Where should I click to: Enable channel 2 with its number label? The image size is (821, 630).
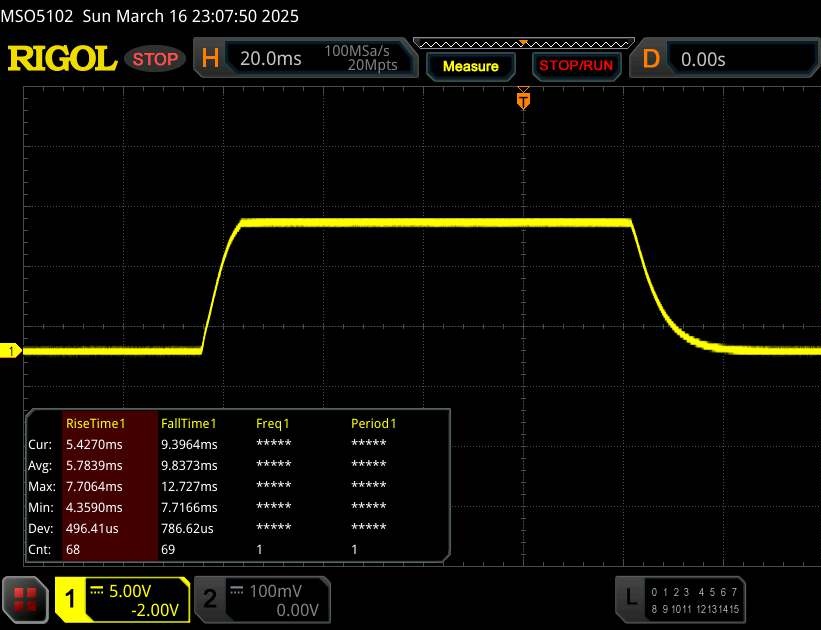tap(210, 599)
